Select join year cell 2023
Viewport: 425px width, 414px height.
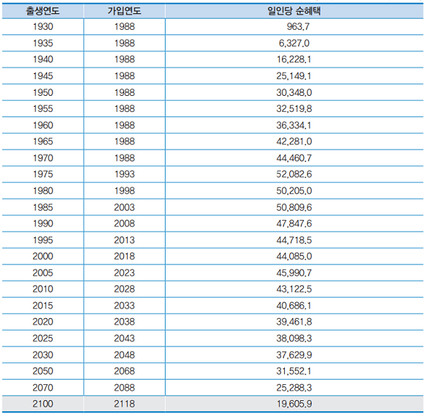tap(124, 273)
